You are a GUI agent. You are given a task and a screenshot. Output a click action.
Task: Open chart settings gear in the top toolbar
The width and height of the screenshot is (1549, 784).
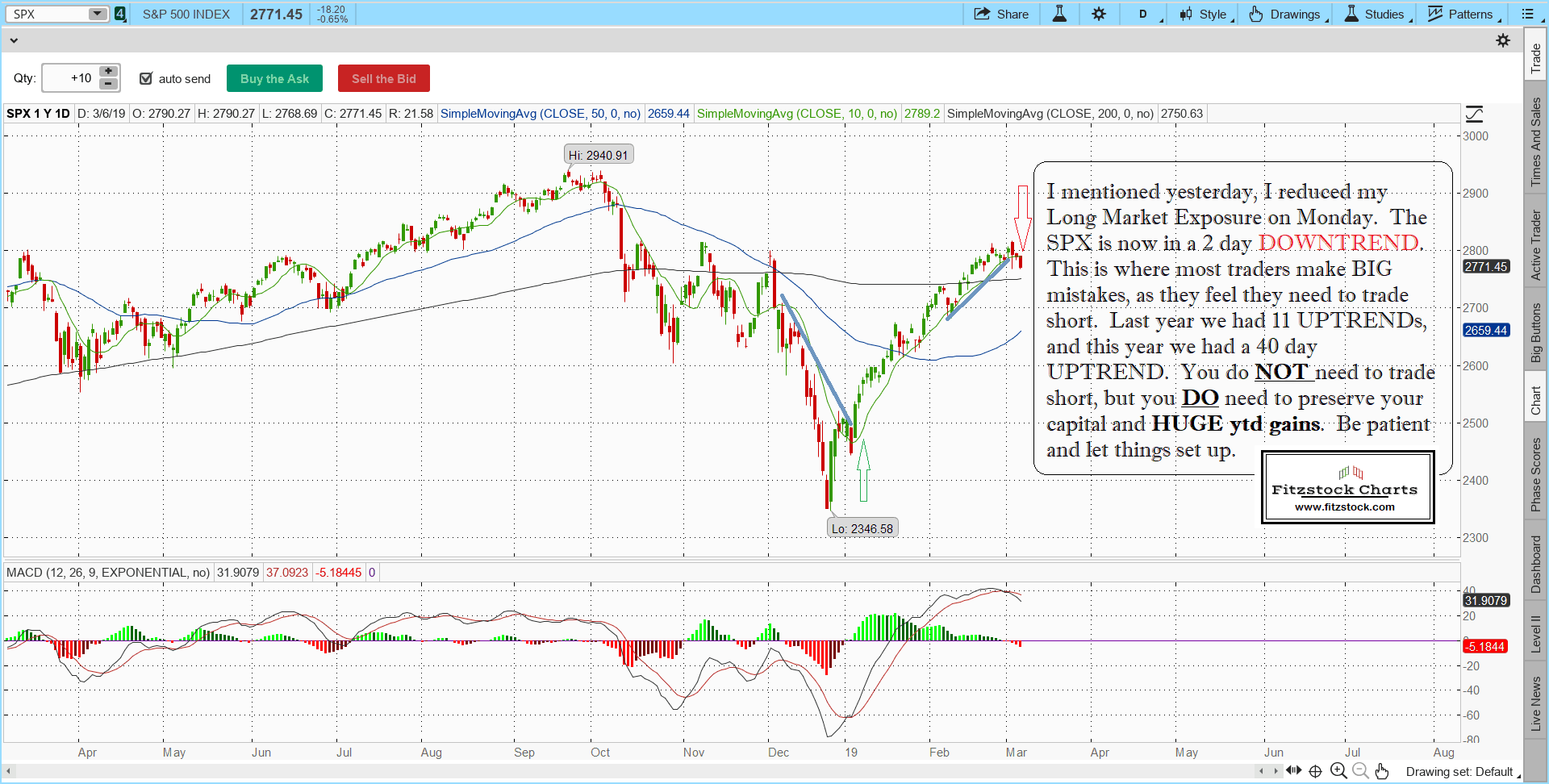coord(1099,14)
